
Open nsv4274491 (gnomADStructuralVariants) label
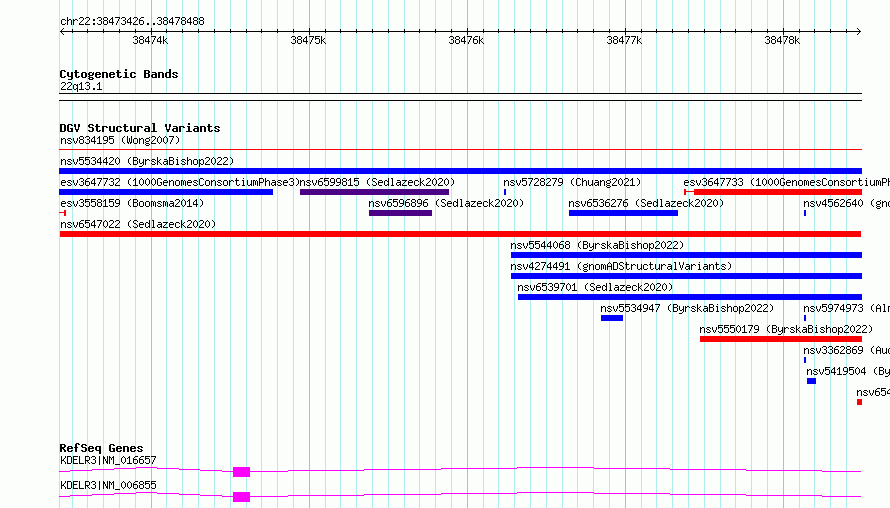point(621,266)
